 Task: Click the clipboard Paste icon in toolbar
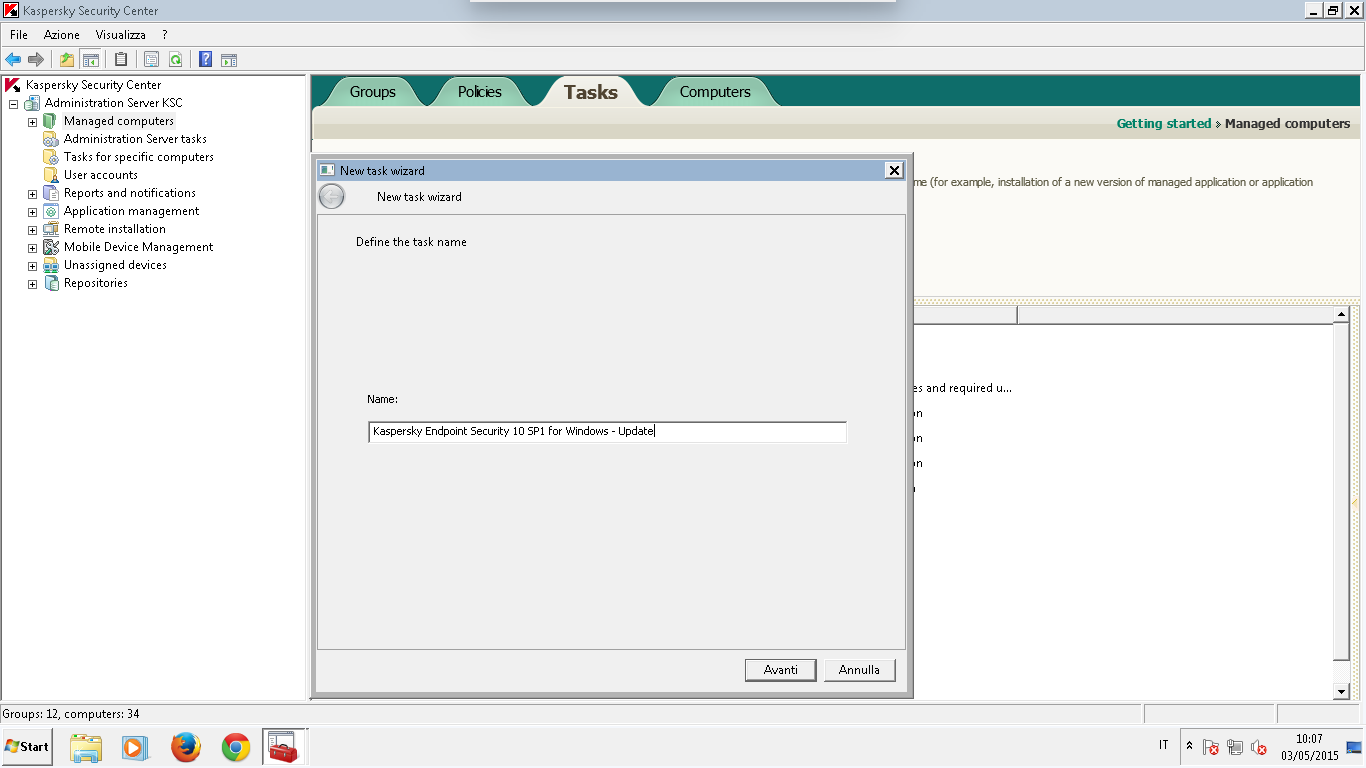click(121, 59)
